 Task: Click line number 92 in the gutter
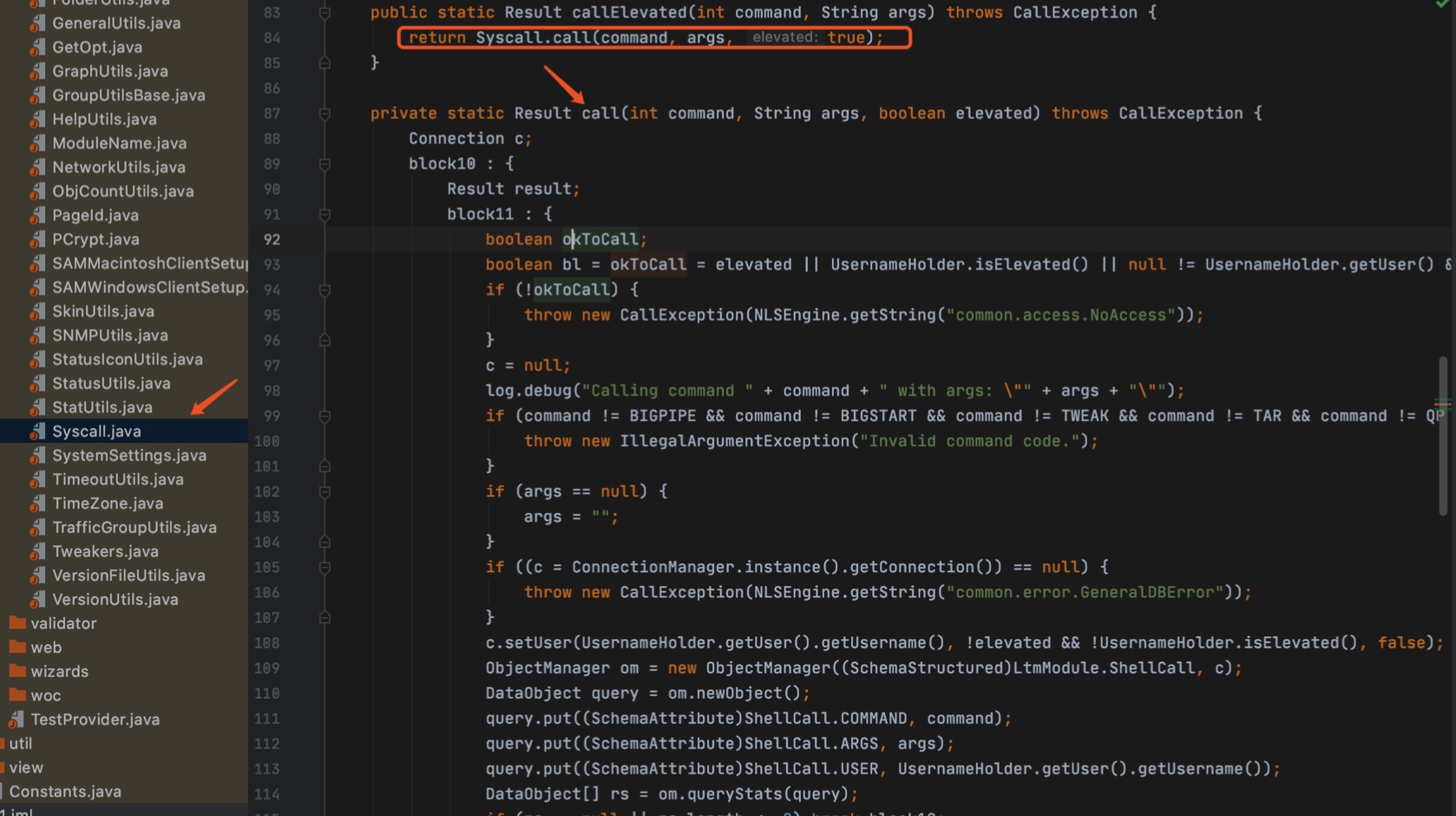[x=272, y=240]
